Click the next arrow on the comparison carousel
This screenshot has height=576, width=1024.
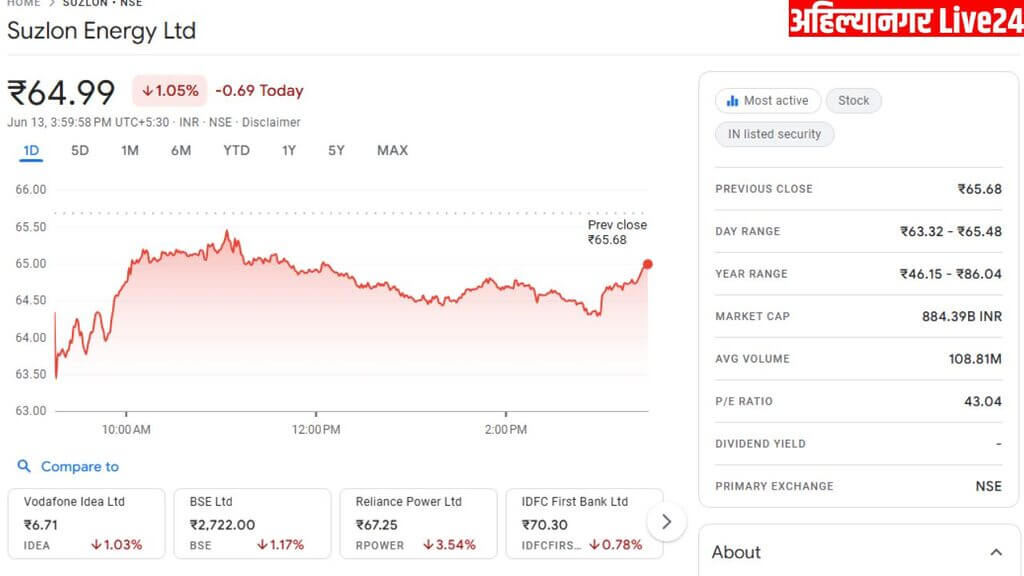[x=667, y=522]
